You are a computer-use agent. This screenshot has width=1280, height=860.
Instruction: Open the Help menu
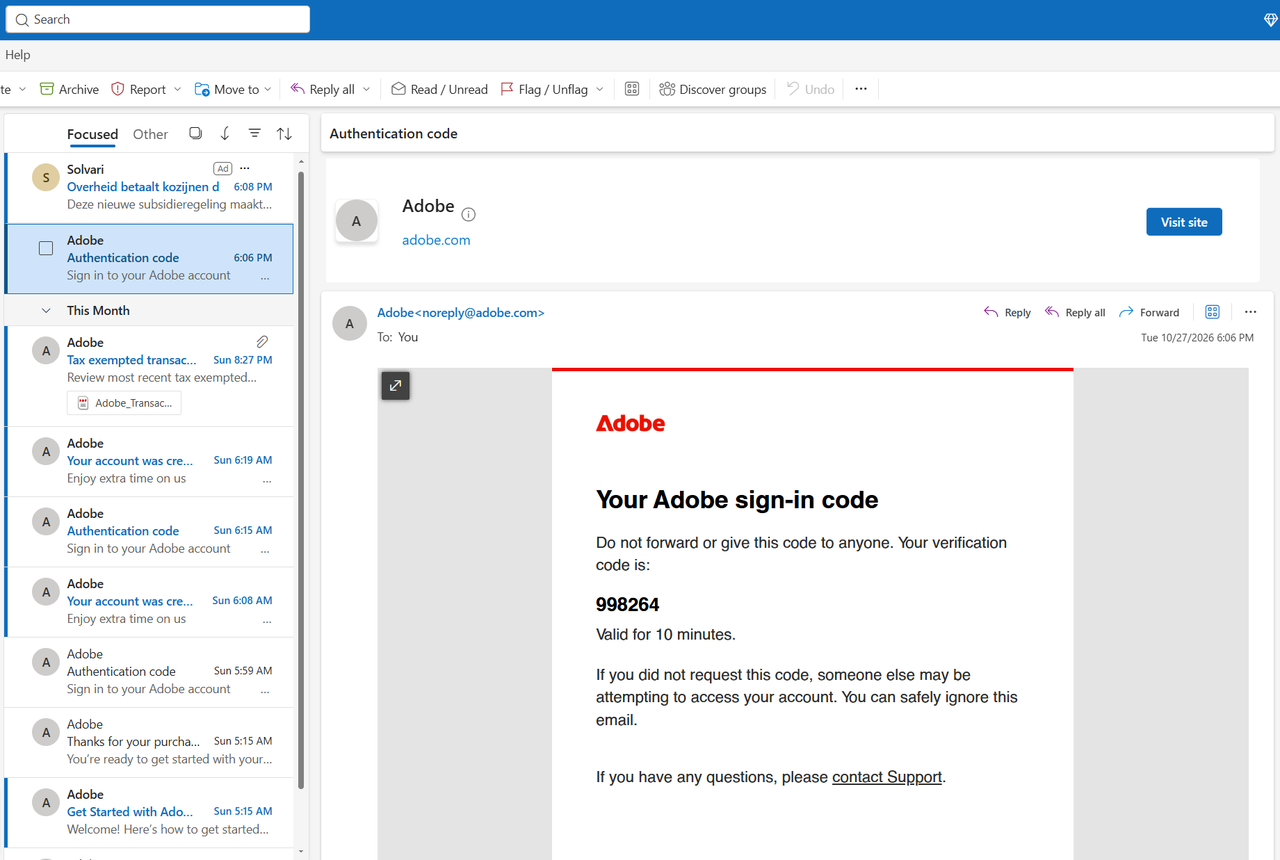tap(18, 55)
